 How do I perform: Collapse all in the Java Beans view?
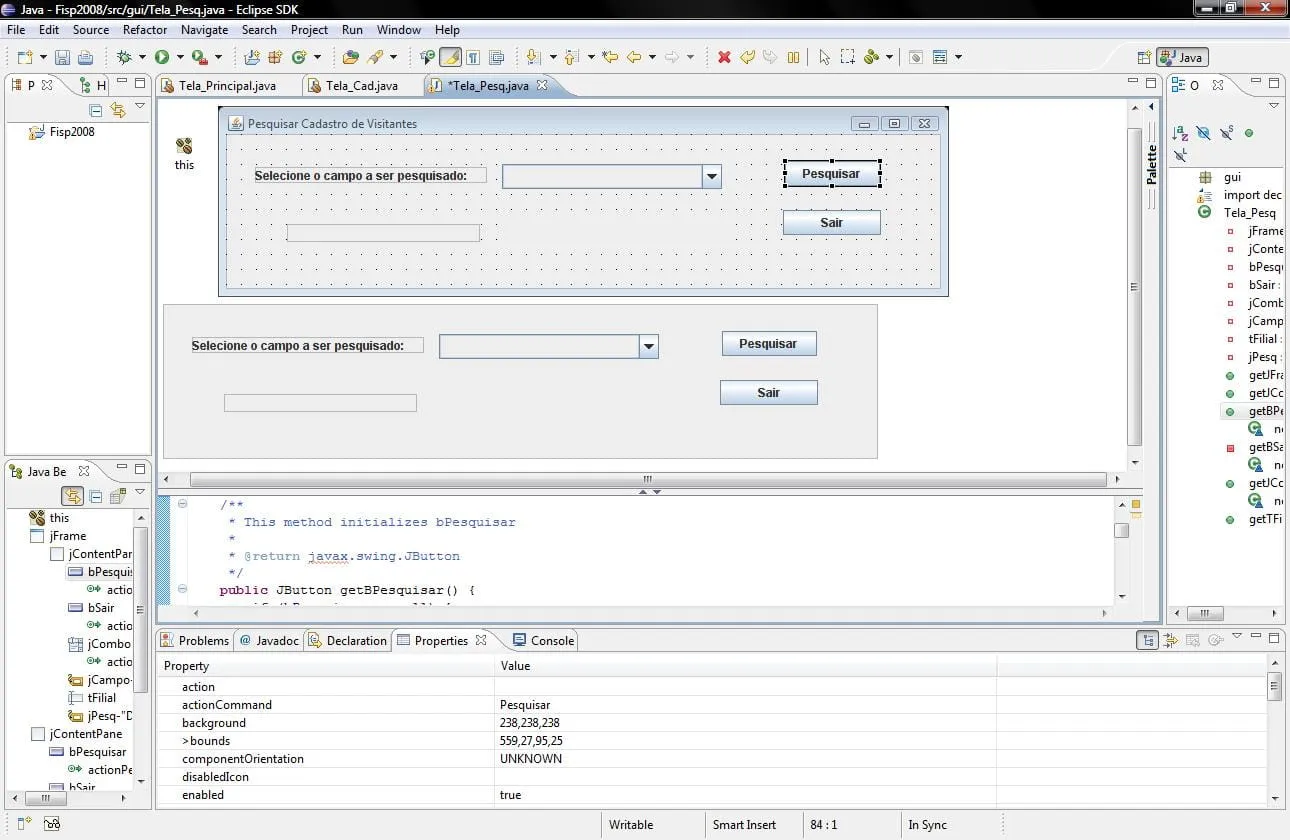pyautogui.click(x=95, y=496)
